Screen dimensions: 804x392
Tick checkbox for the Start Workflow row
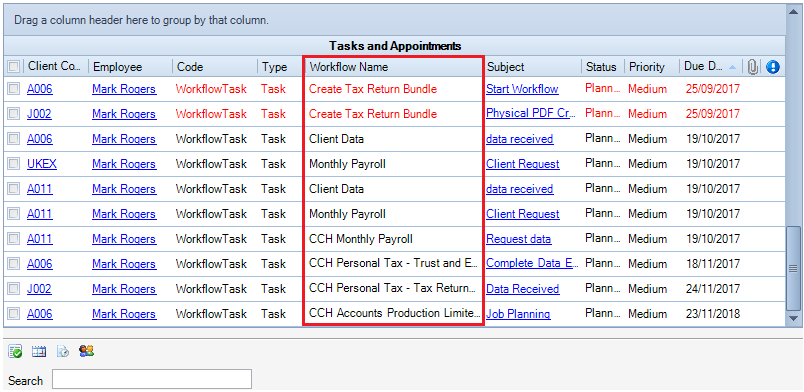coord(14,89)
